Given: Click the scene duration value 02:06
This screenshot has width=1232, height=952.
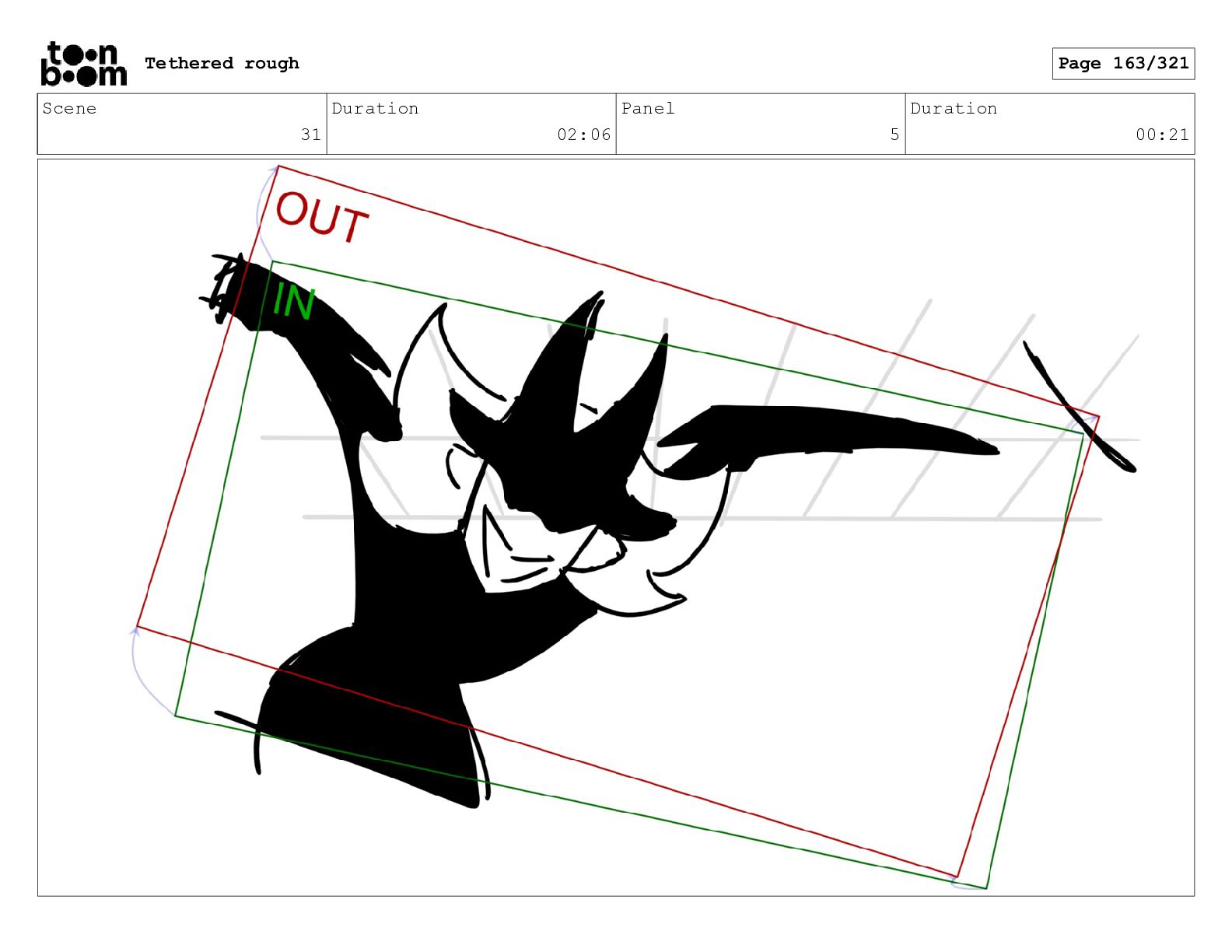Looking at the screenshot, I should 584,135.
